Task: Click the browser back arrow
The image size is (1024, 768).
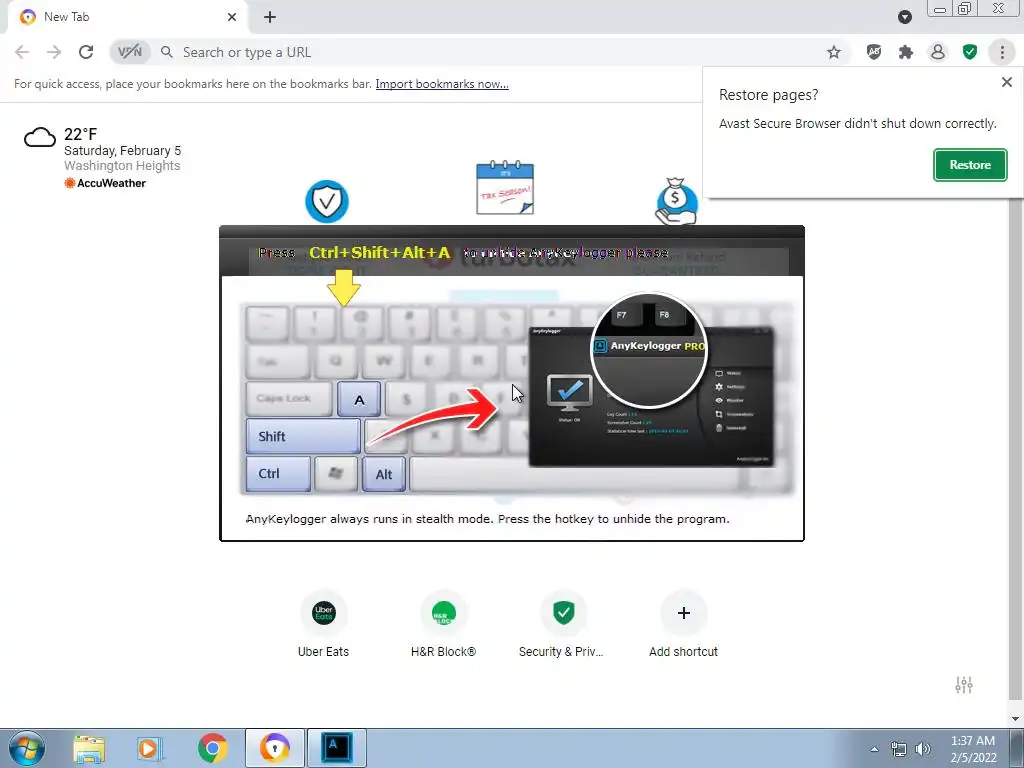Action: (x=22, y=52)
